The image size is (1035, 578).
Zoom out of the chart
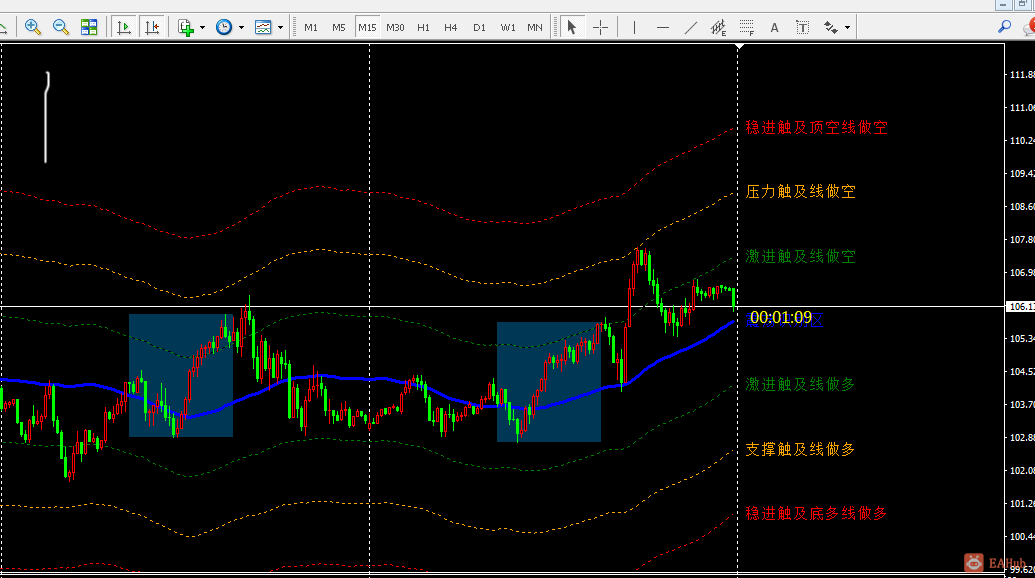61,27
